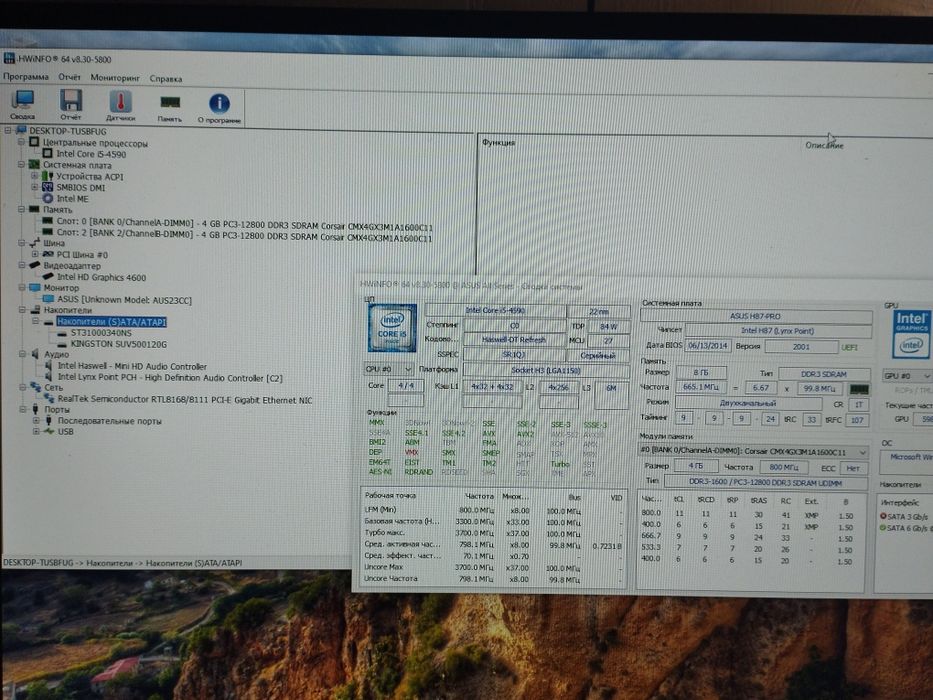The width and height of the screenshot is (933, 700).
Task: Expand the Последовательные порты node
Action: pyautogui.click(x=36, y=420)
